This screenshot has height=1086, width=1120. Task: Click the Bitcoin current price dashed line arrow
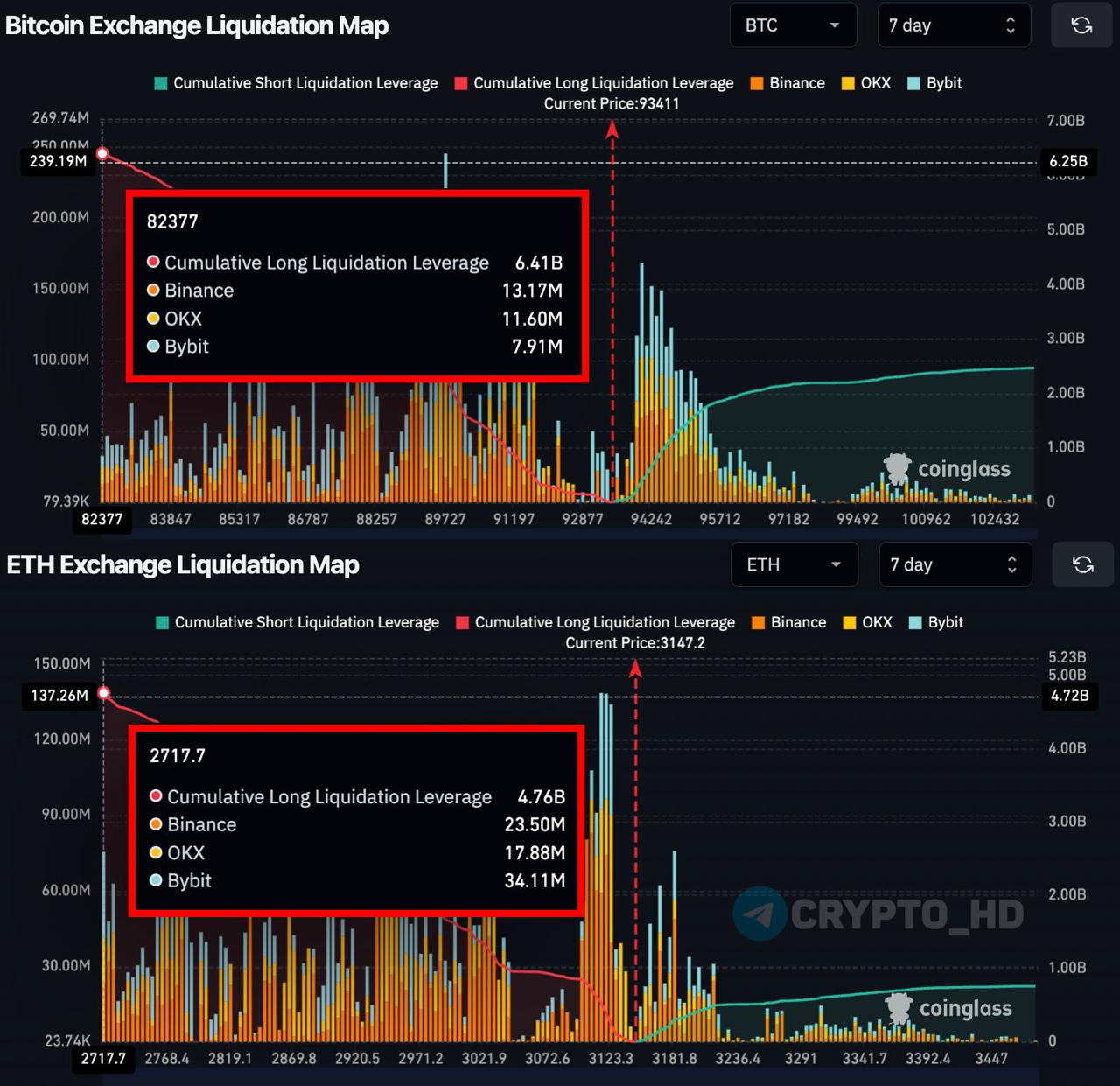tap(612, 130)
